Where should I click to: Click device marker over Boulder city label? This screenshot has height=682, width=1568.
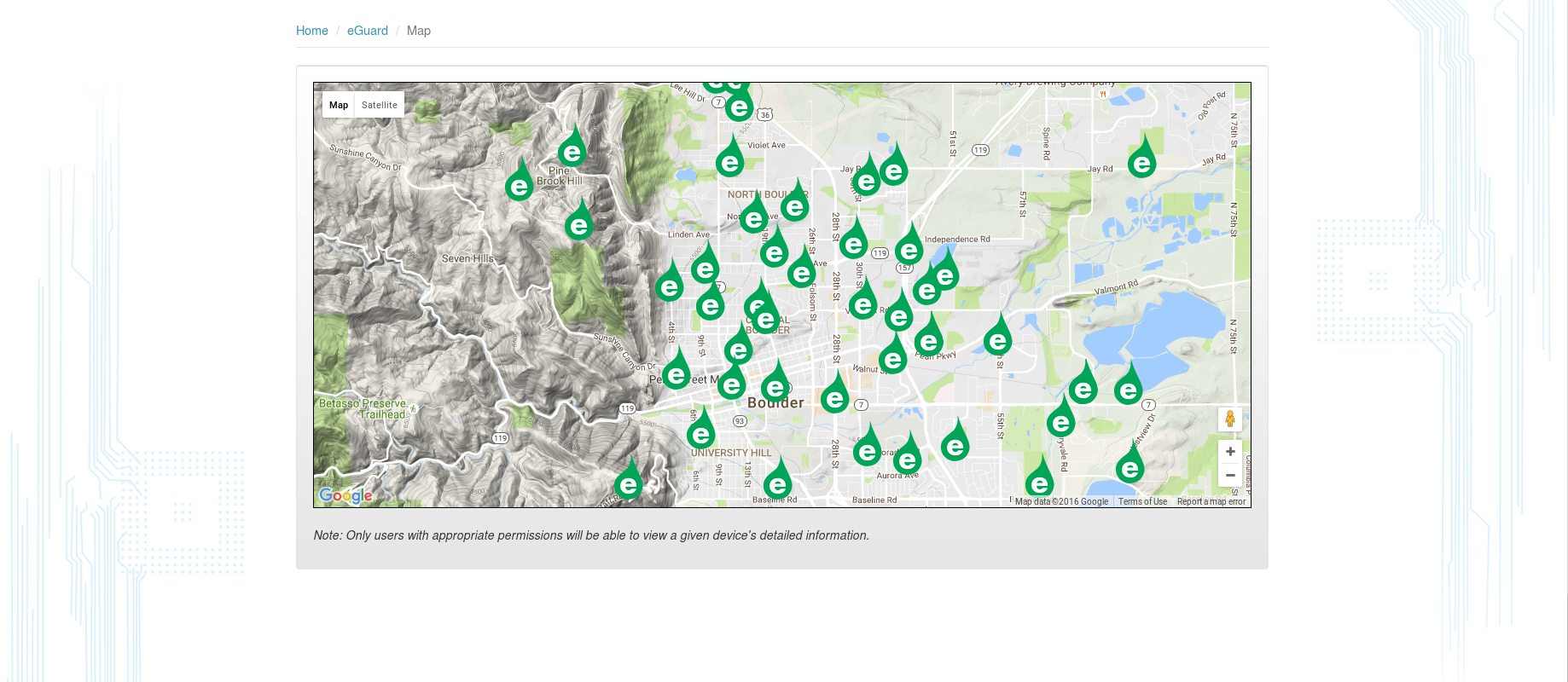click(775, 382)
